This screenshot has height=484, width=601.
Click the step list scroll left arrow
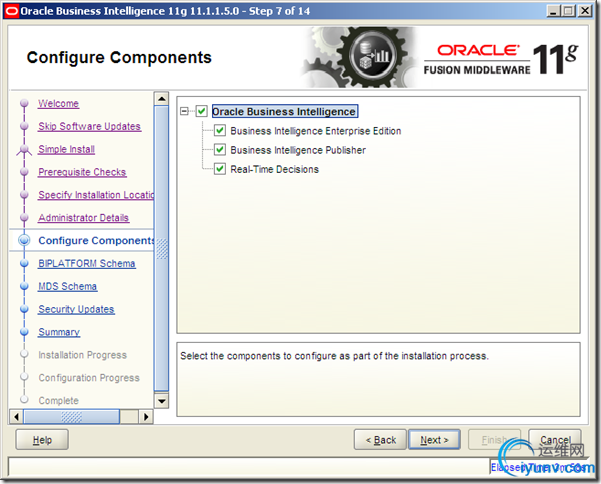click(x=16, y=417)
